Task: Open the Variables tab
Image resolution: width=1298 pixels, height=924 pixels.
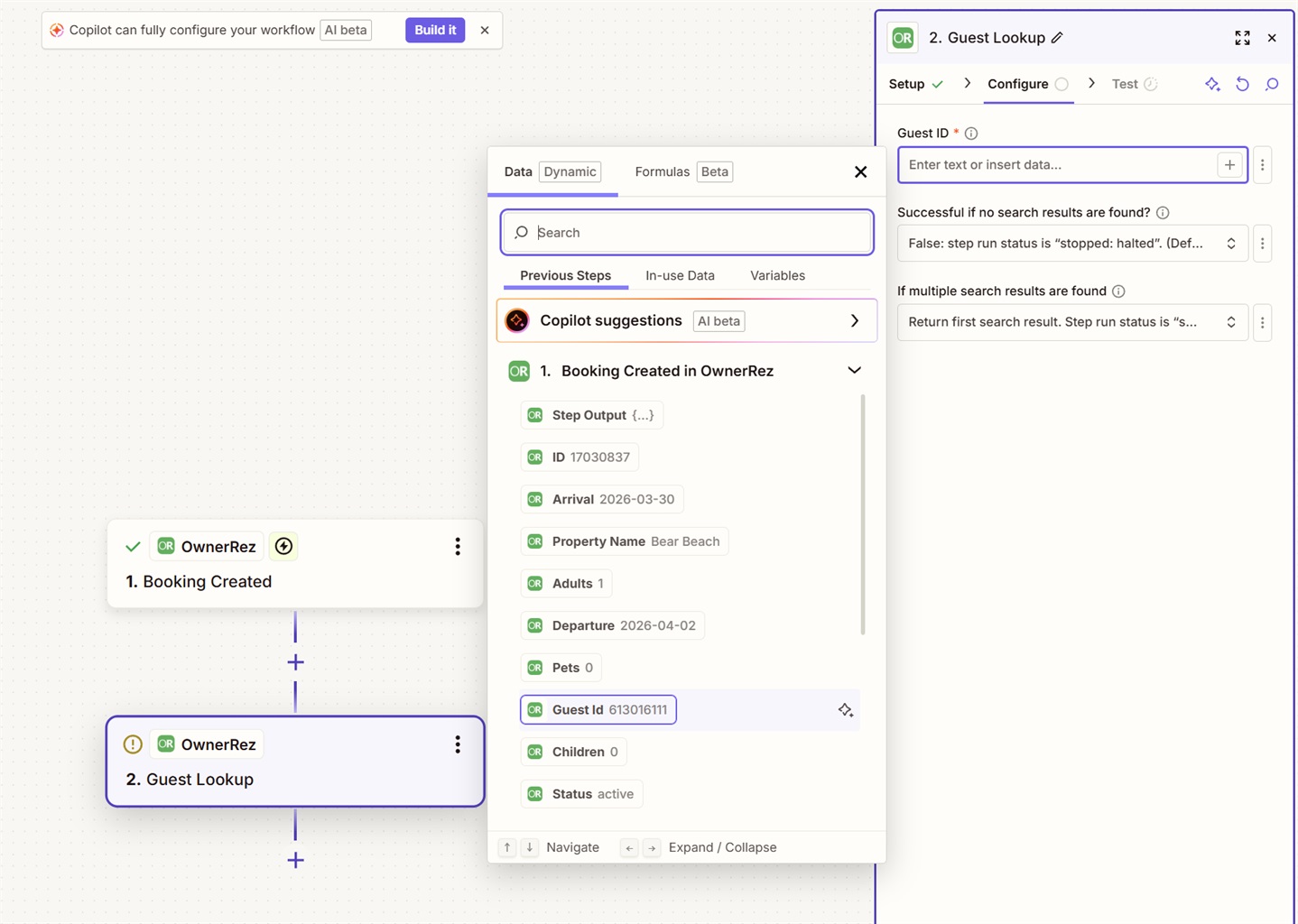Action: [x=777, y=276]
